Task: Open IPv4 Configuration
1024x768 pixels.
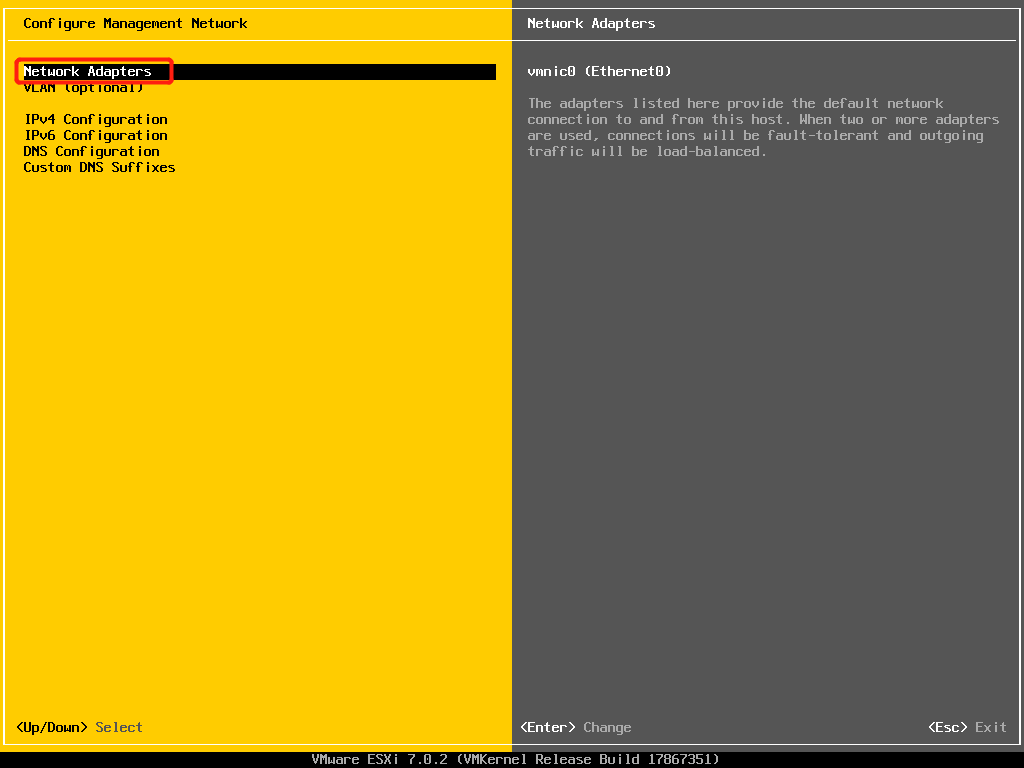Action: coord(96,120)
